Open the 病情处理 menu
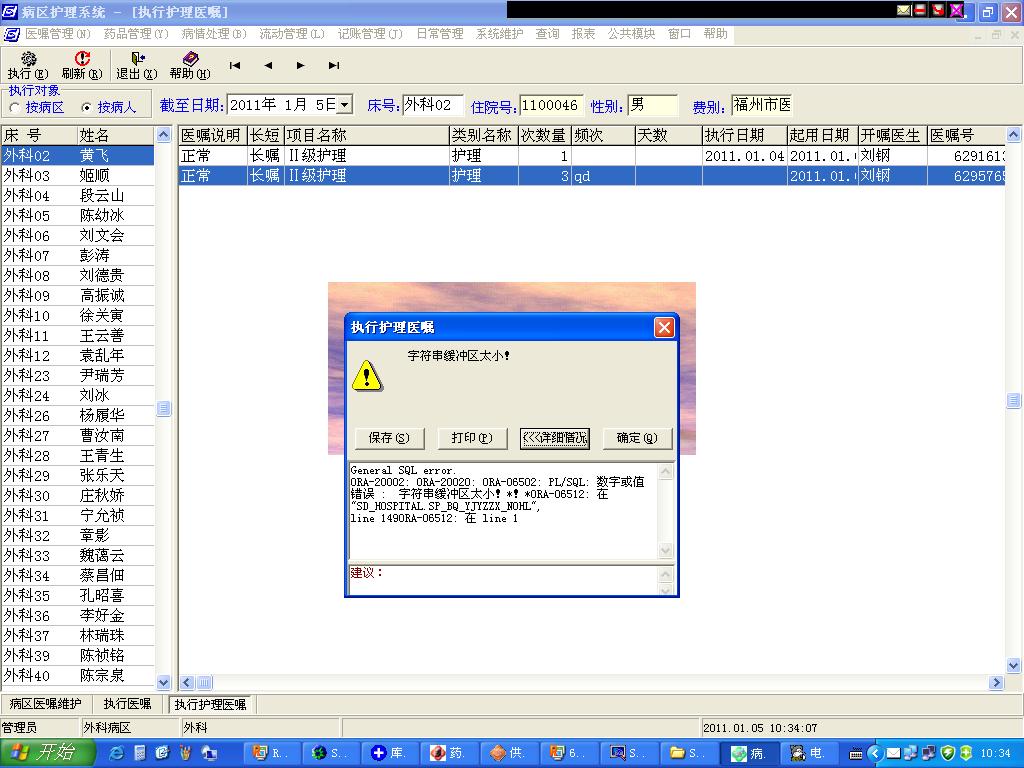This screenshot has width=1024, height=768. [214, 33]
